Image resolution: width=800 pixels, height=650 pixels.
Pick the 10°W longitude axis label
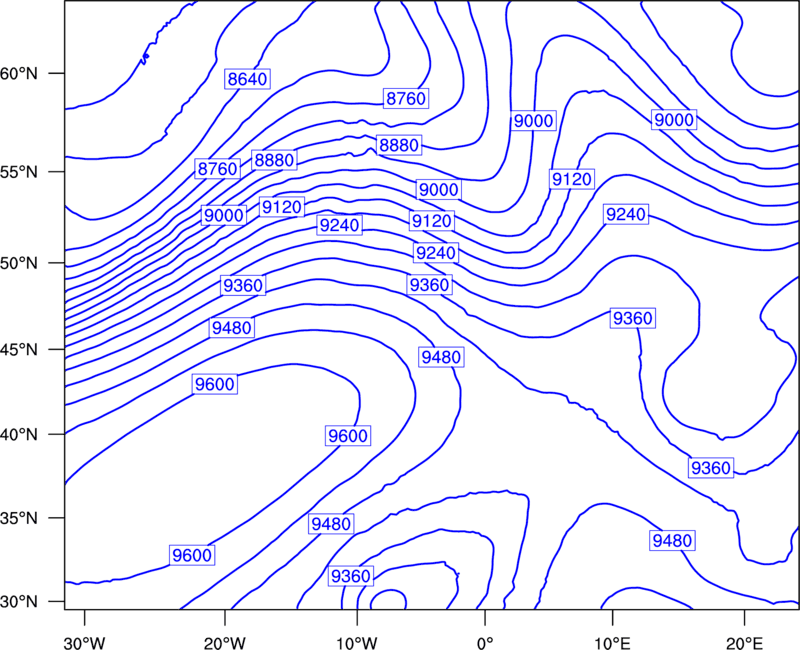pyautogui.click(x=357, y=643)
